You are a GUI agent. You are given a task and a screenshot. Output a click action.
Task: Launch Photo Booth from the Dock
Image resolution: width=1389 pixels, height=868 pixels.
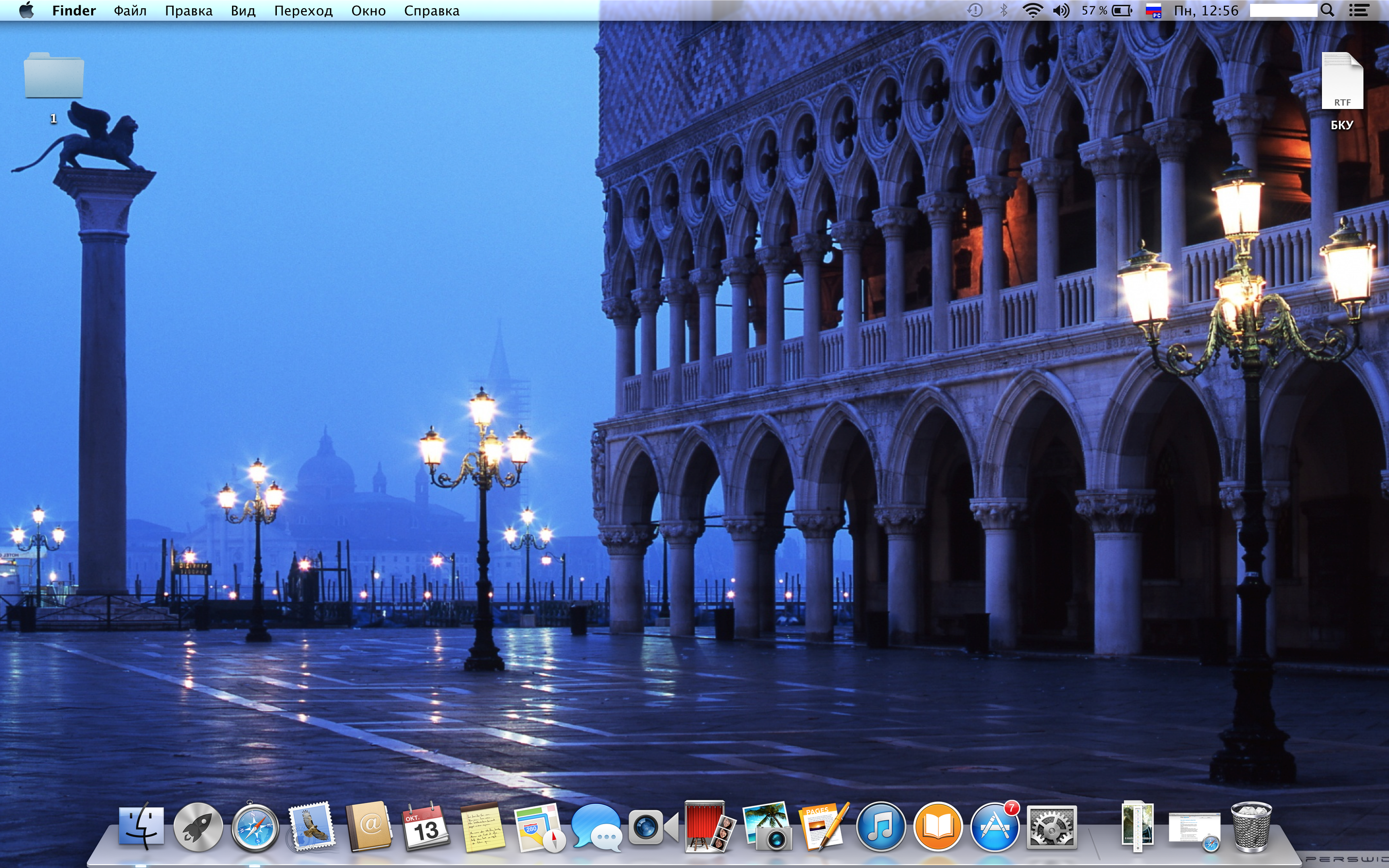(x=709, y=827)
